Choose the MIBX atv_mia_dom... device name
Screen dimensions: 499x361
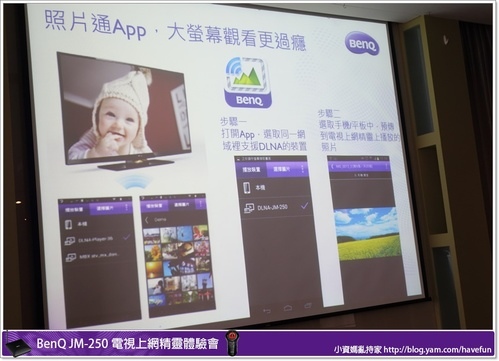click(99, 256)
